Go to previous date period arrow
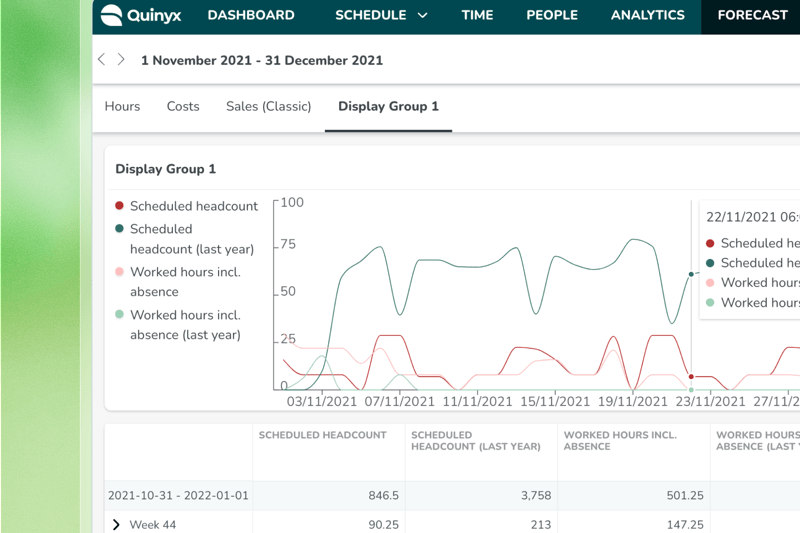800x533 pixels. pyautogui.click(x=102, y=60)
